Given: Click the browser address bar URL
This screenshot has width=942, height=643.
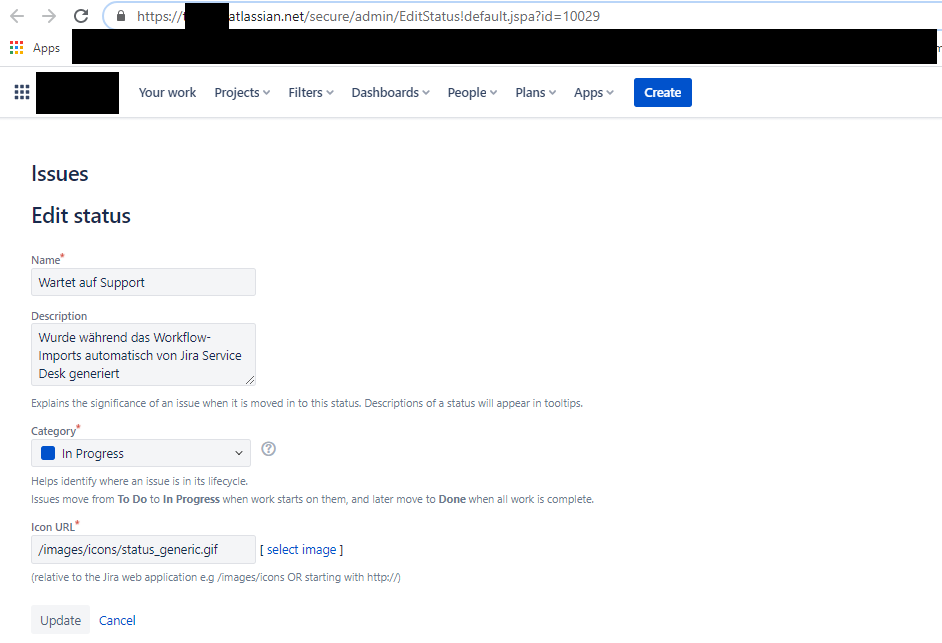Looking at the screenshot, I should [x=368, y=16].
